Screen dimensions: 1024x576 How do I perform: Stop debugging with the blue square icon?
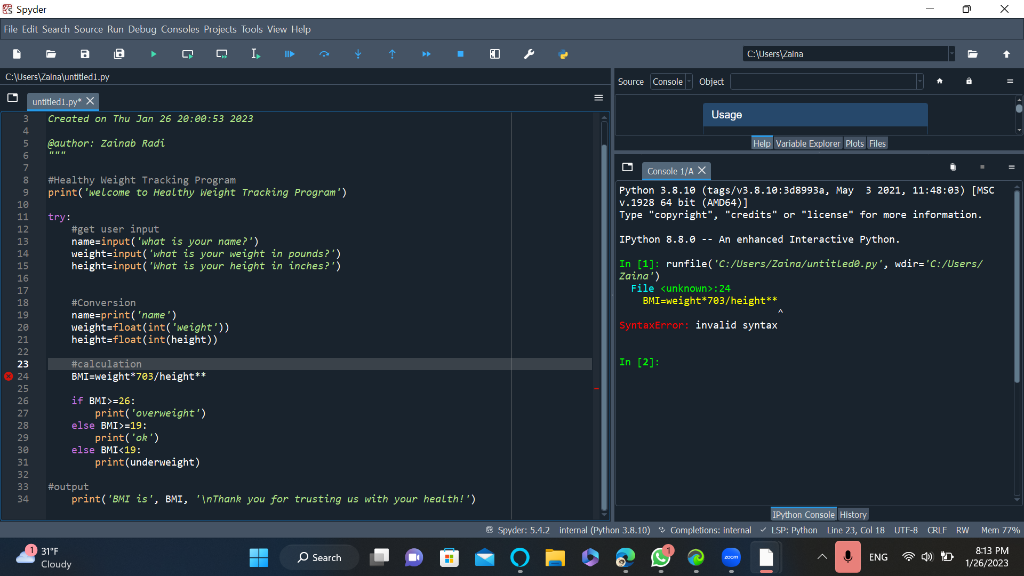[x=460, y=54]
